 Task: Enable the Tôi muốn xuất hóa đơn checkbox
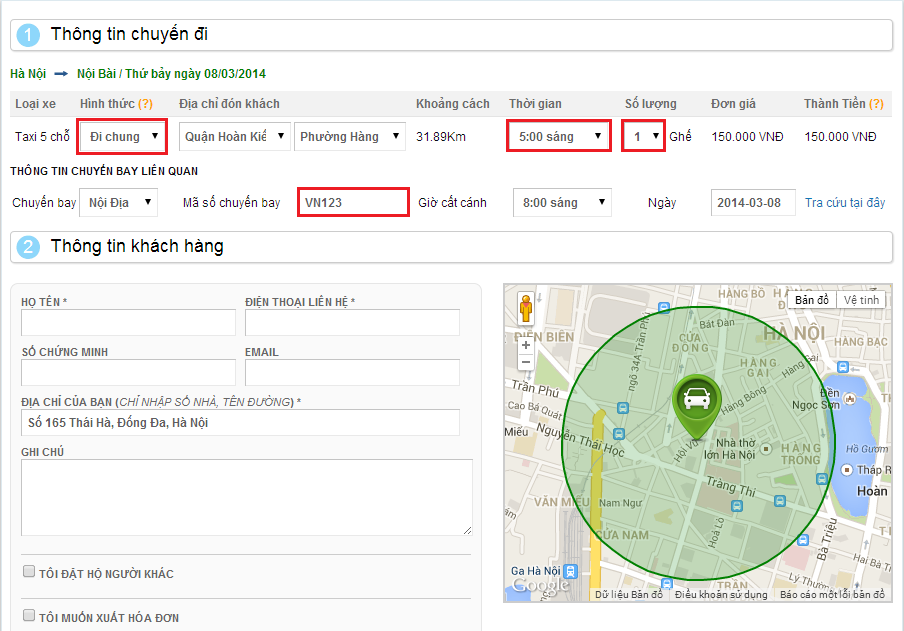pyautogui.click(x=29, y=616)
